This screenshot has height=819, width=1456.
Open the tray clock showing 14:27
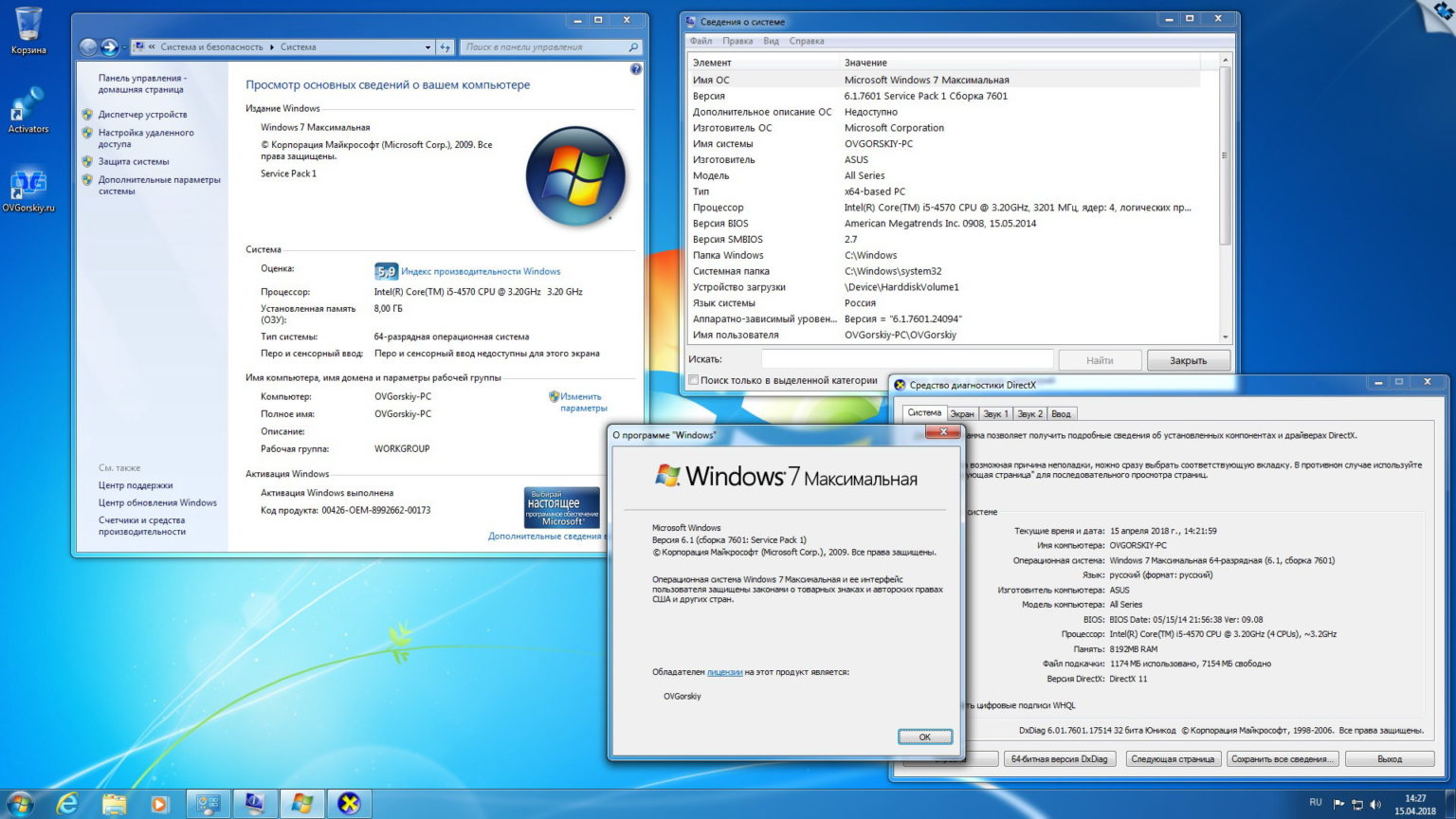point(1415,804)
